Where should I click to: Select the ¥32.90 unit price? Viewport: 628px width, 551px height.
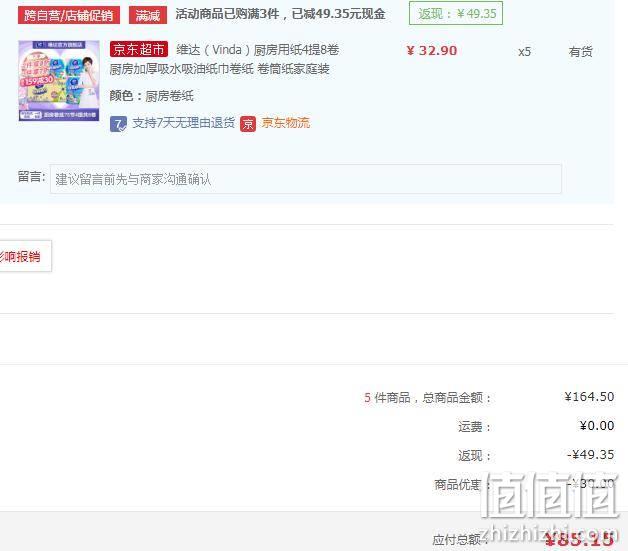coord(431,51)
